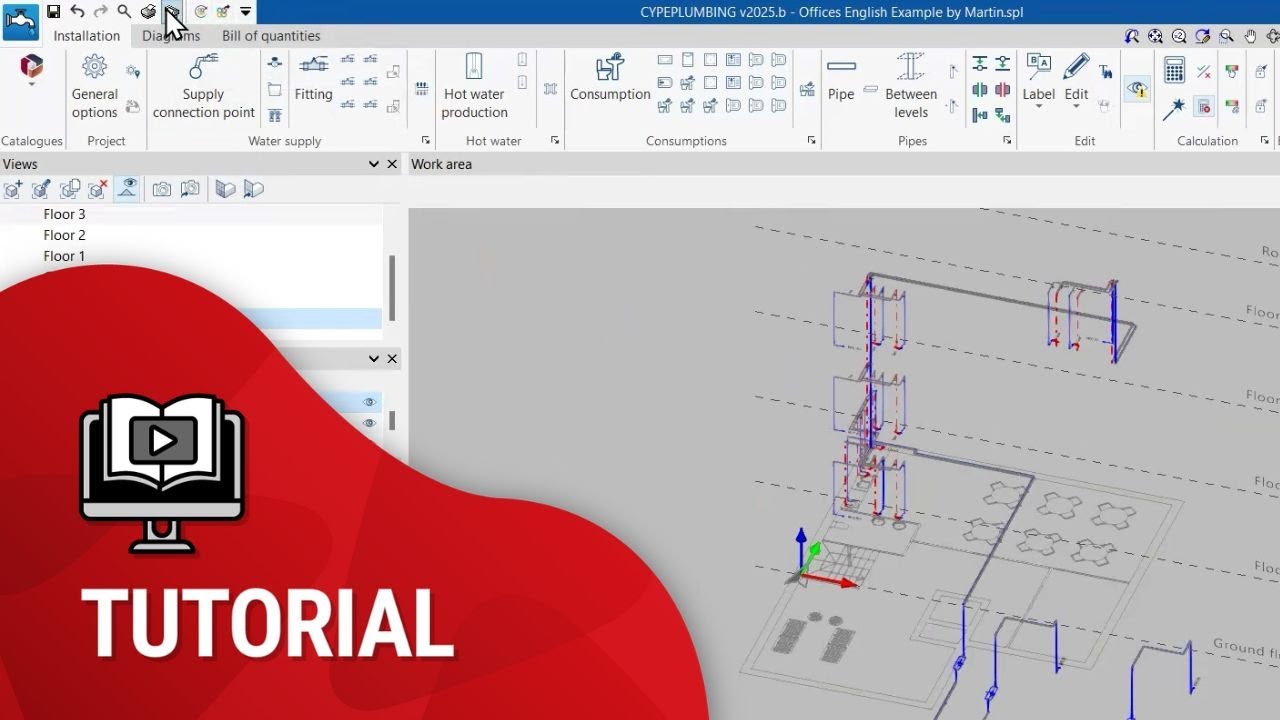Save the project with the floppy icon

[54, 12]
